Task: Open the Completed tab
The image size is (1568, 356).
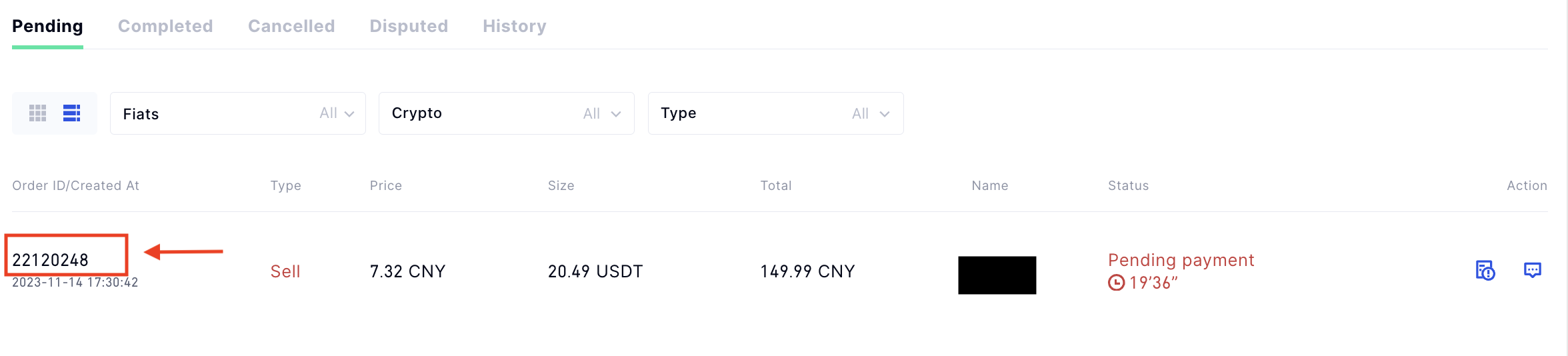Action: point(165,26)
